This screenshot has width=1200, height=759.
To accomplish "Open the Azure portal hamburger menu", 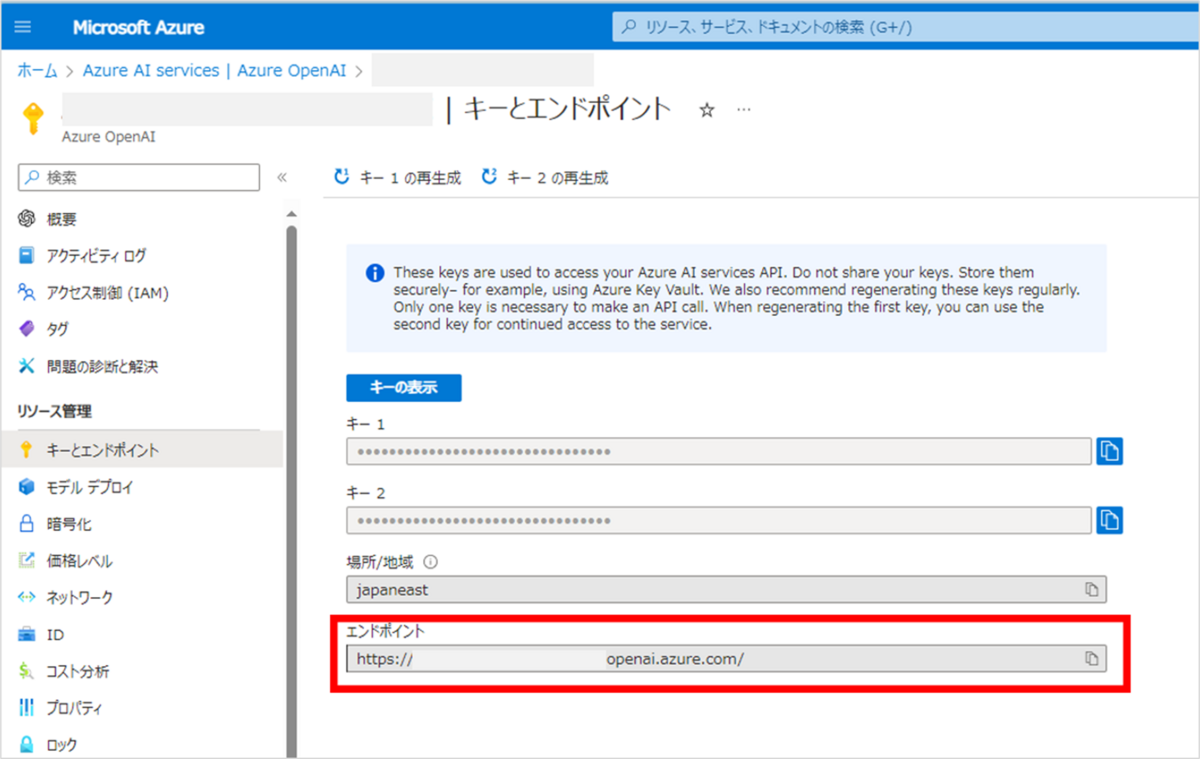I will (23, 27).
